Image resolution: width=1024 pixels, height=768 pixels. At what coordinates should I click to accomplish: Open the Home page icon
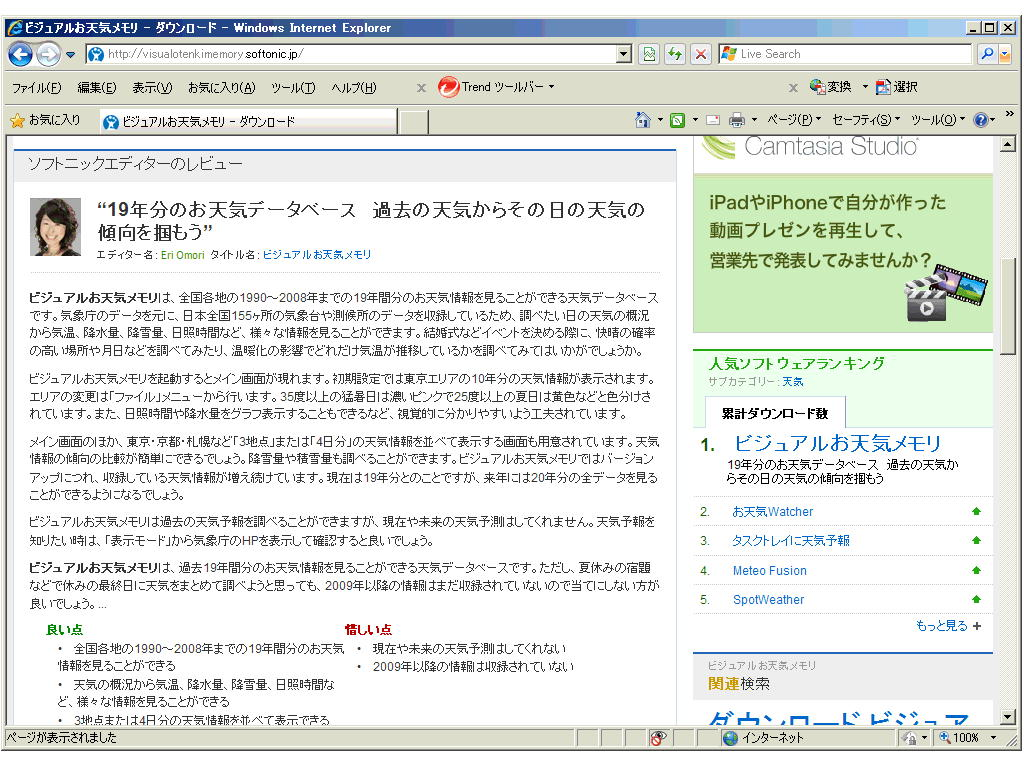[643, 120]
